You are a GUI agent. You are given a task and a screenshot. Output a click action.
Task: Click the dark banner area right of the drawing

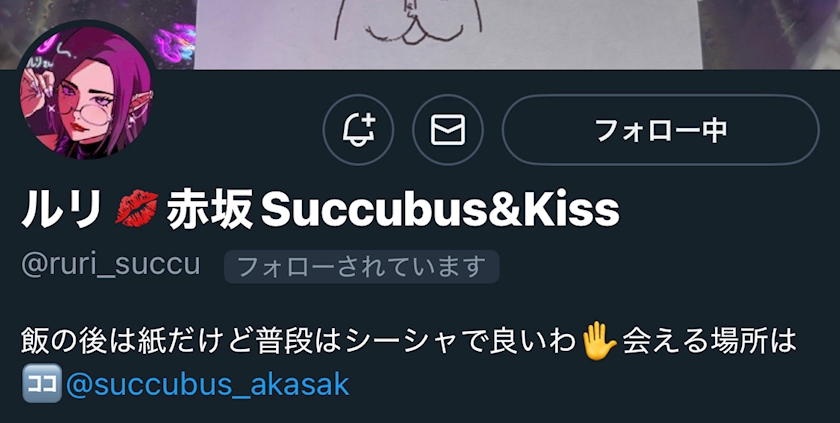click(771, 34)
